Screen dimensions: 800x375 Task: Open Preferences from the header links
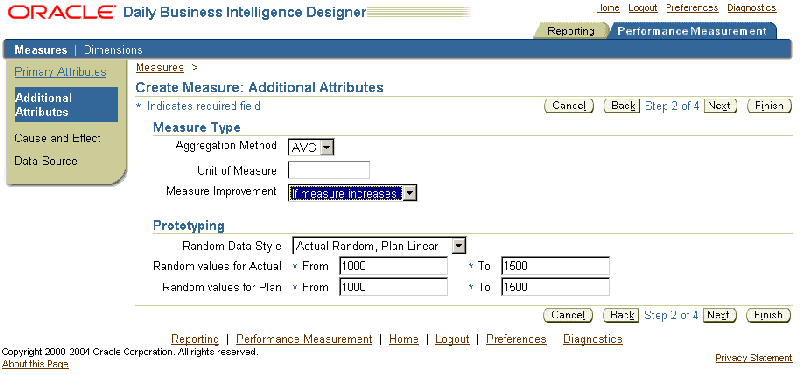[692, 8]
